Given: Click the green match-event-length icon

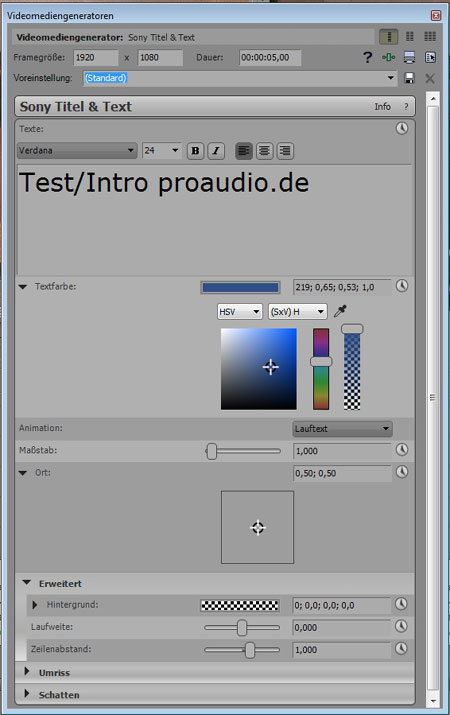Looking at the screenshot, I should click(x=388, y=57).
